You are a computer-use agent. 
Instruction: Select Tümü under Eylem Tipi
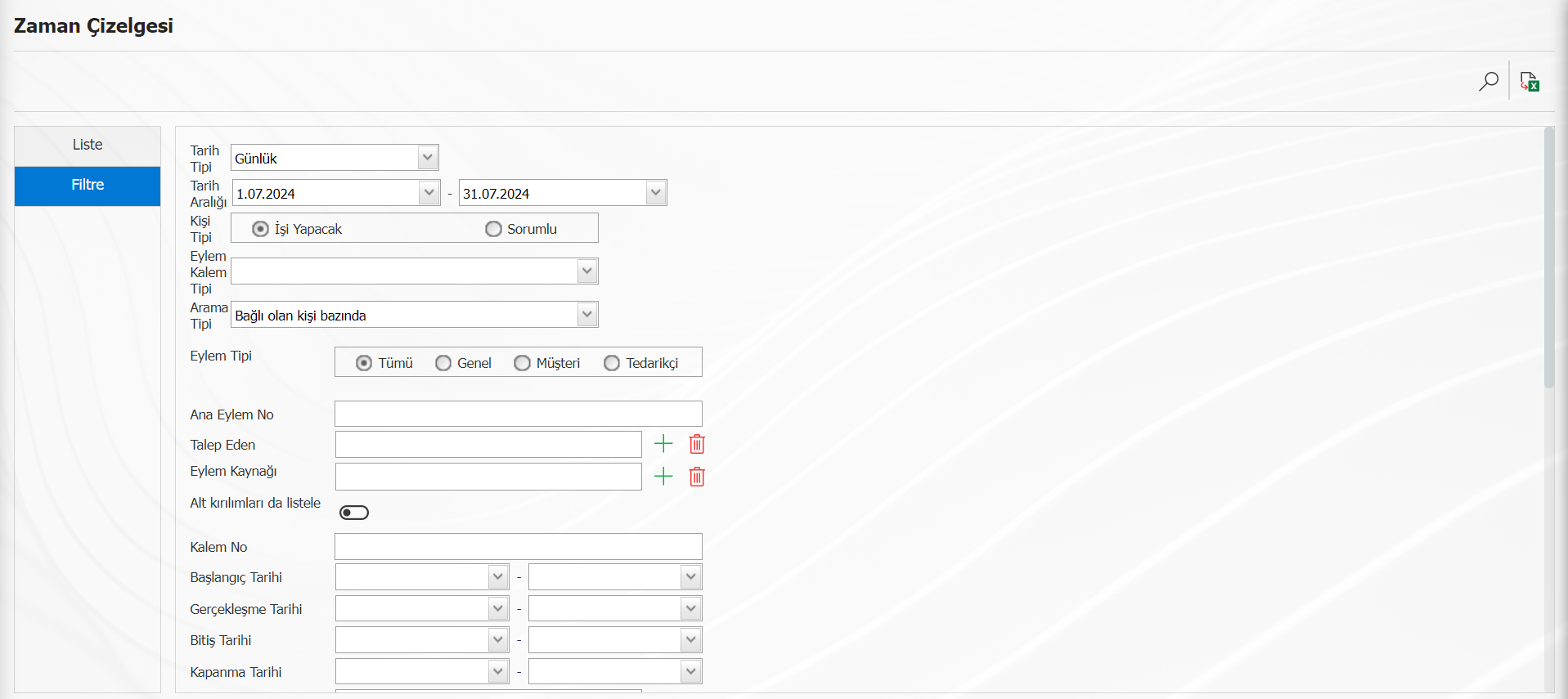click(x=364, y=363)
